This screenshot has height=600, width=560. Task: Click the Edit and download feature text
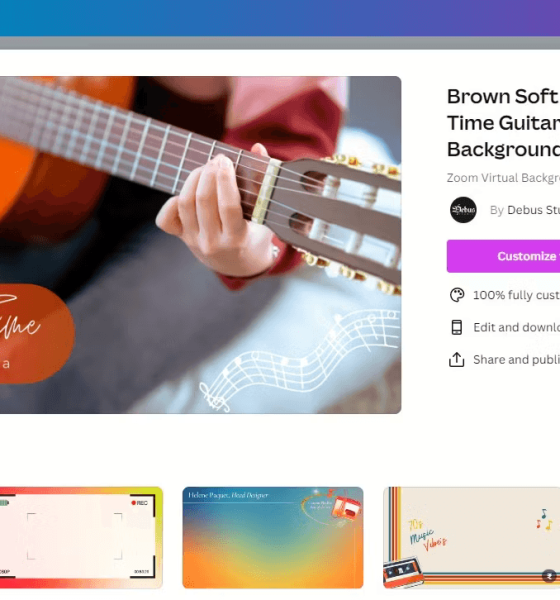517,328
